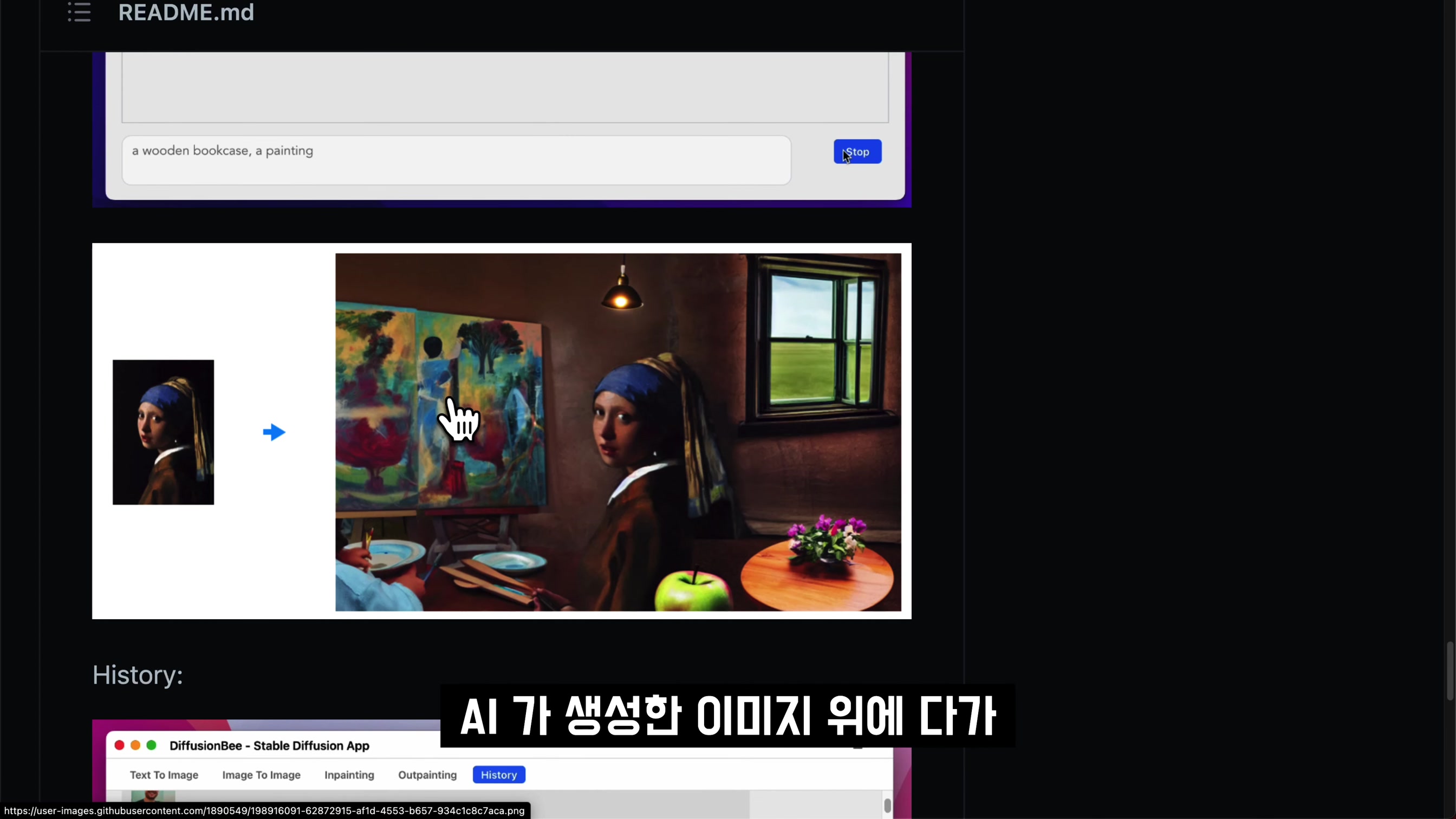Viewport: 1456px width, 819px height.
Task: Open the outpainting example image link
Action: (502, 431)
